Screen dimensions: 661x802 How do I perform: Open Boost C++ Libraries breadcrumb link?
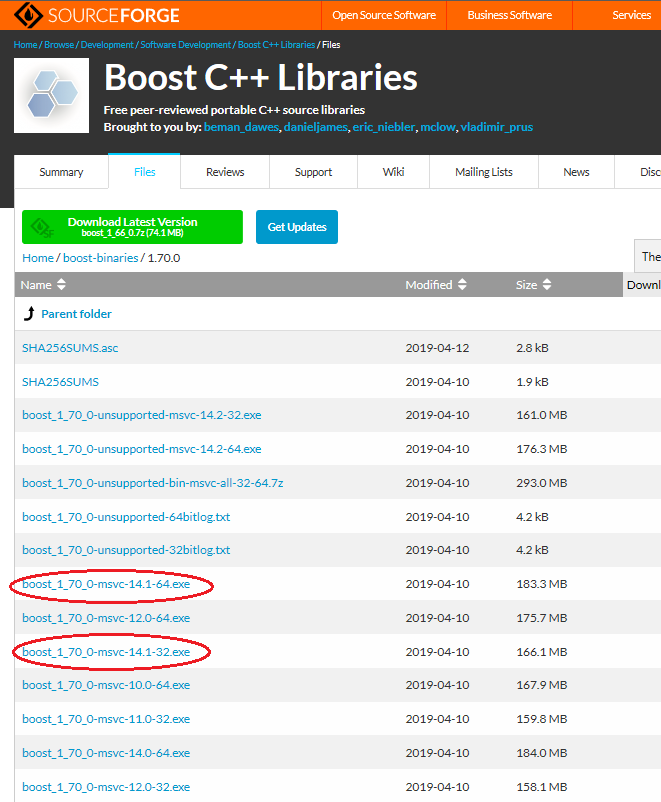276,44
